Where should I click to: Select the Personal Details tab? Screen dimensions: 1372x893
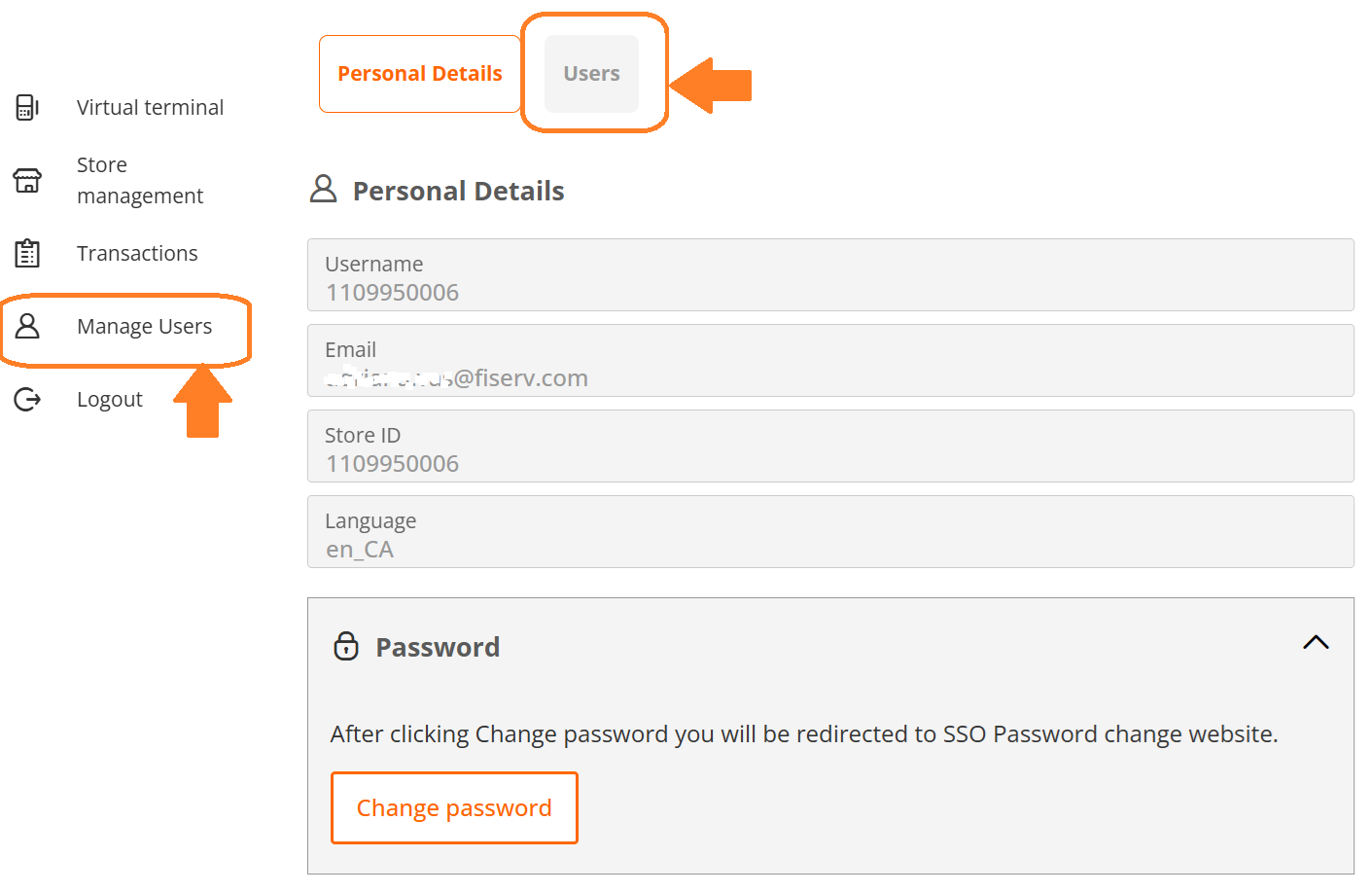[x=420, y=74]
